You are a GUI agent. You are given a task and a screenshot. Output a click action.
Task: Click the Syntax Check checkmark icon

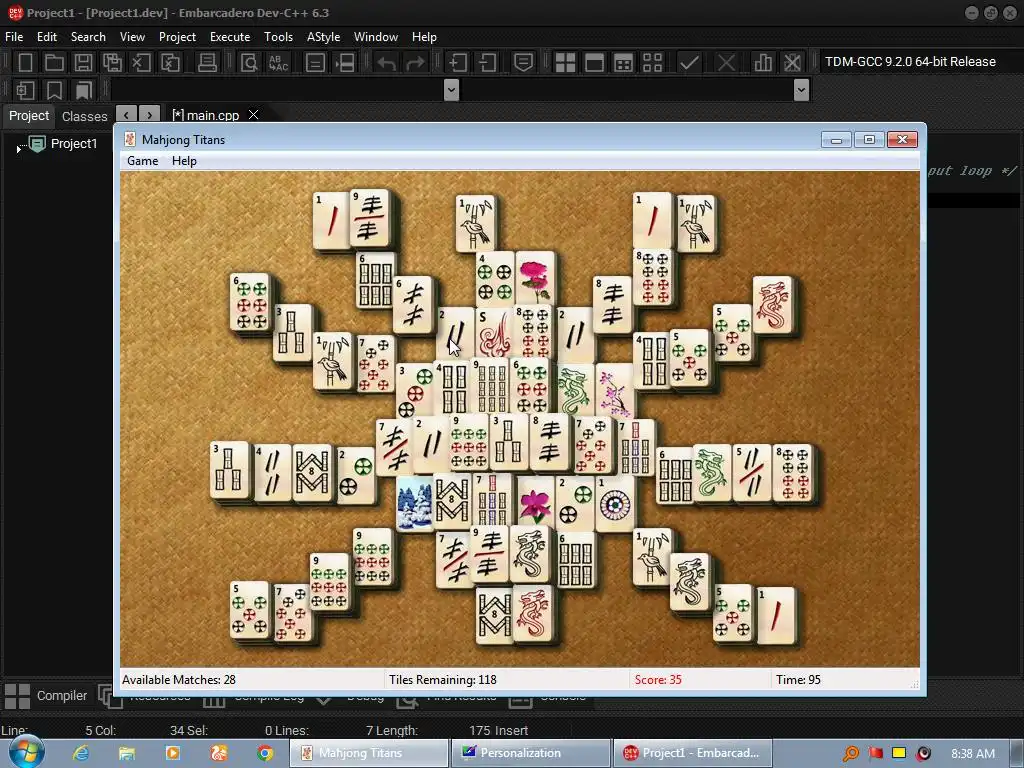coord(689,63)
